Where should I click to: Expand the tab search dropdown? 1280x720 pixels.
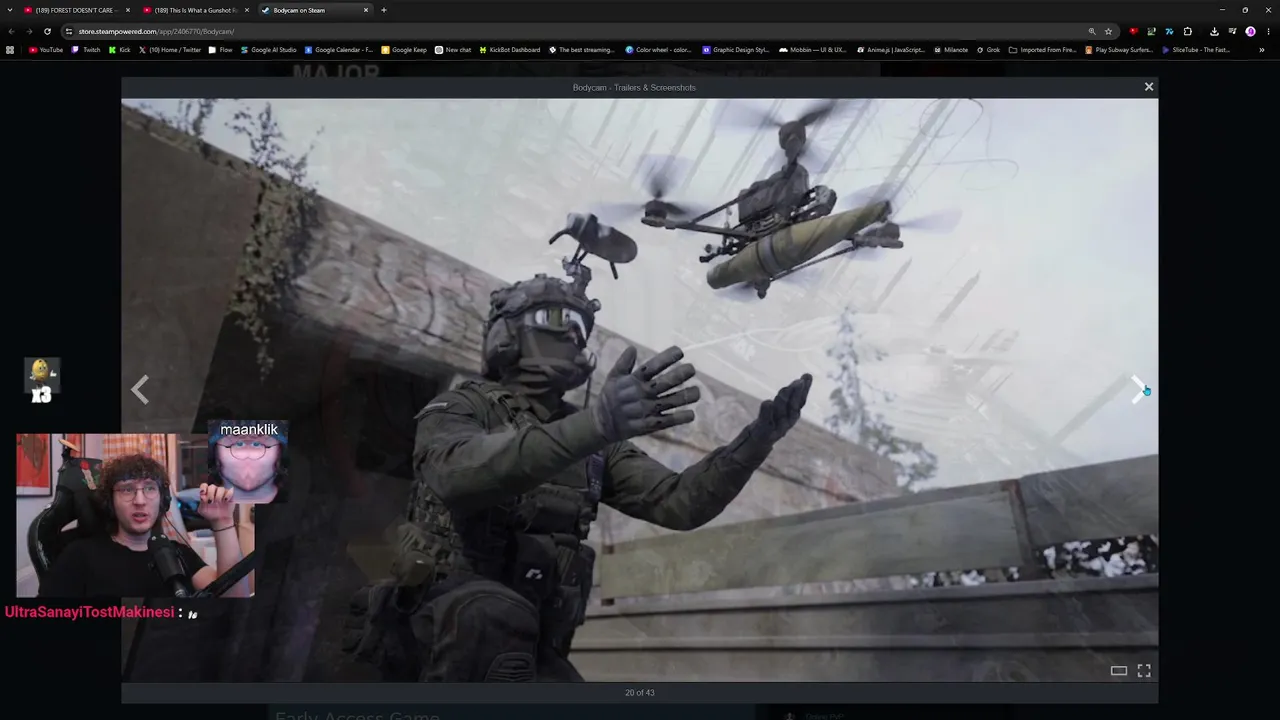pos(10,10)
